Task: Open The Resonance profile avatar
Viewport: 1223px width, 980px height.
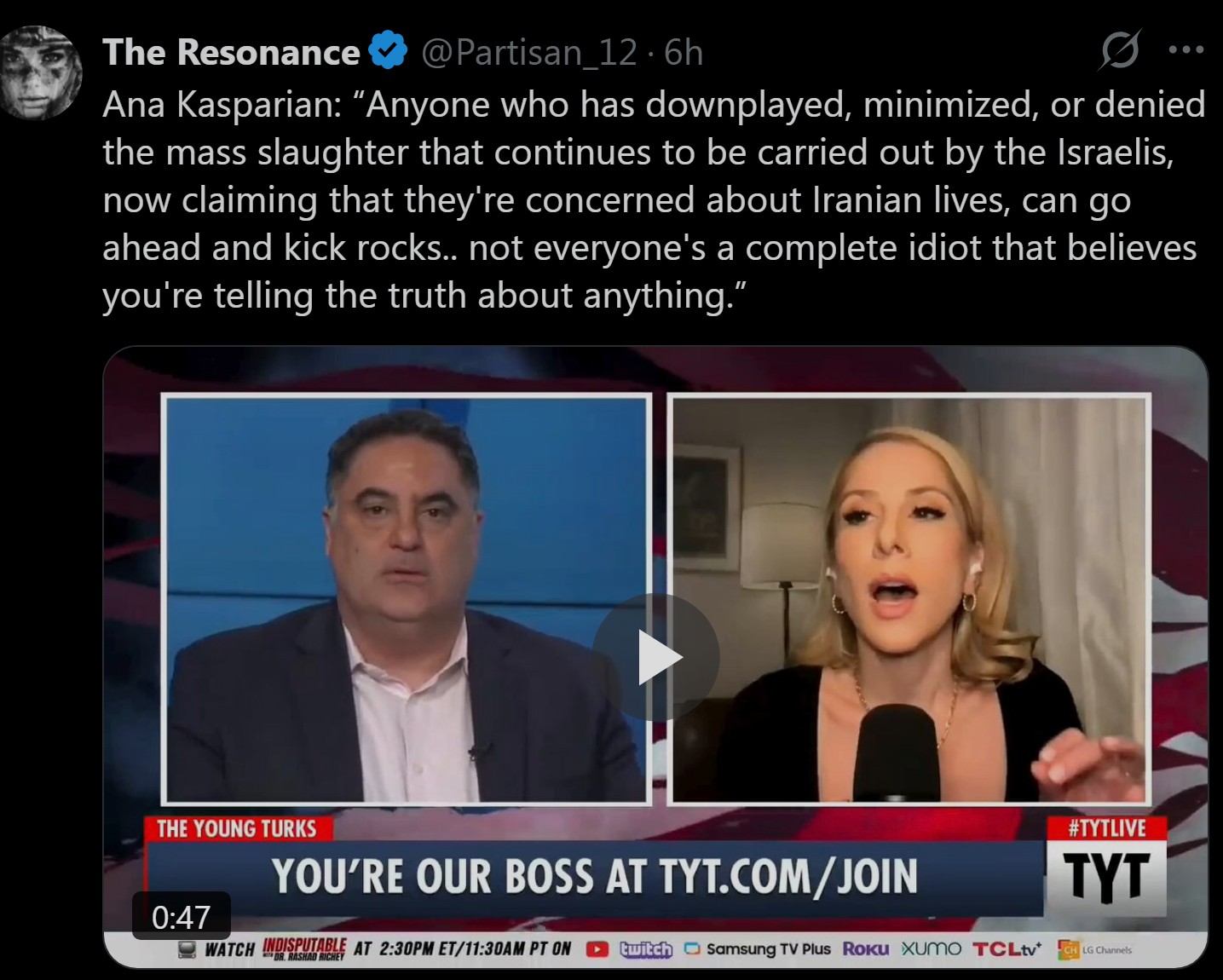Action: tap(41, 72)
